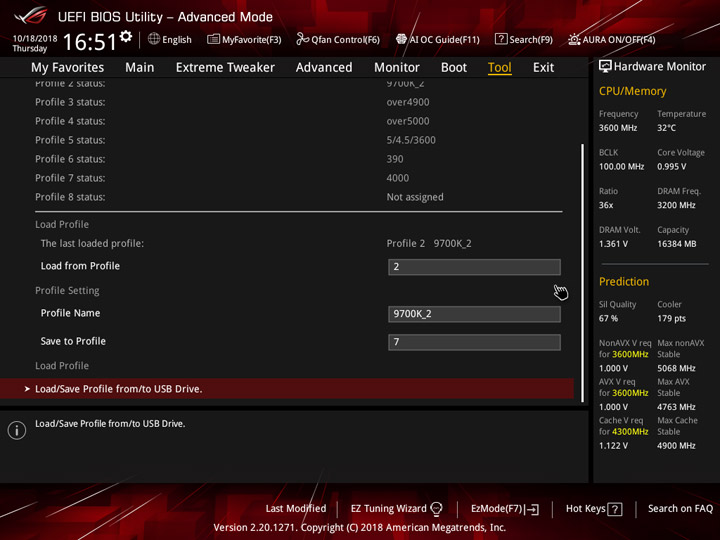Open clock settings gear icon
Image resolution: width=720 pixels, height=540 pixels.
pos(126,36)
